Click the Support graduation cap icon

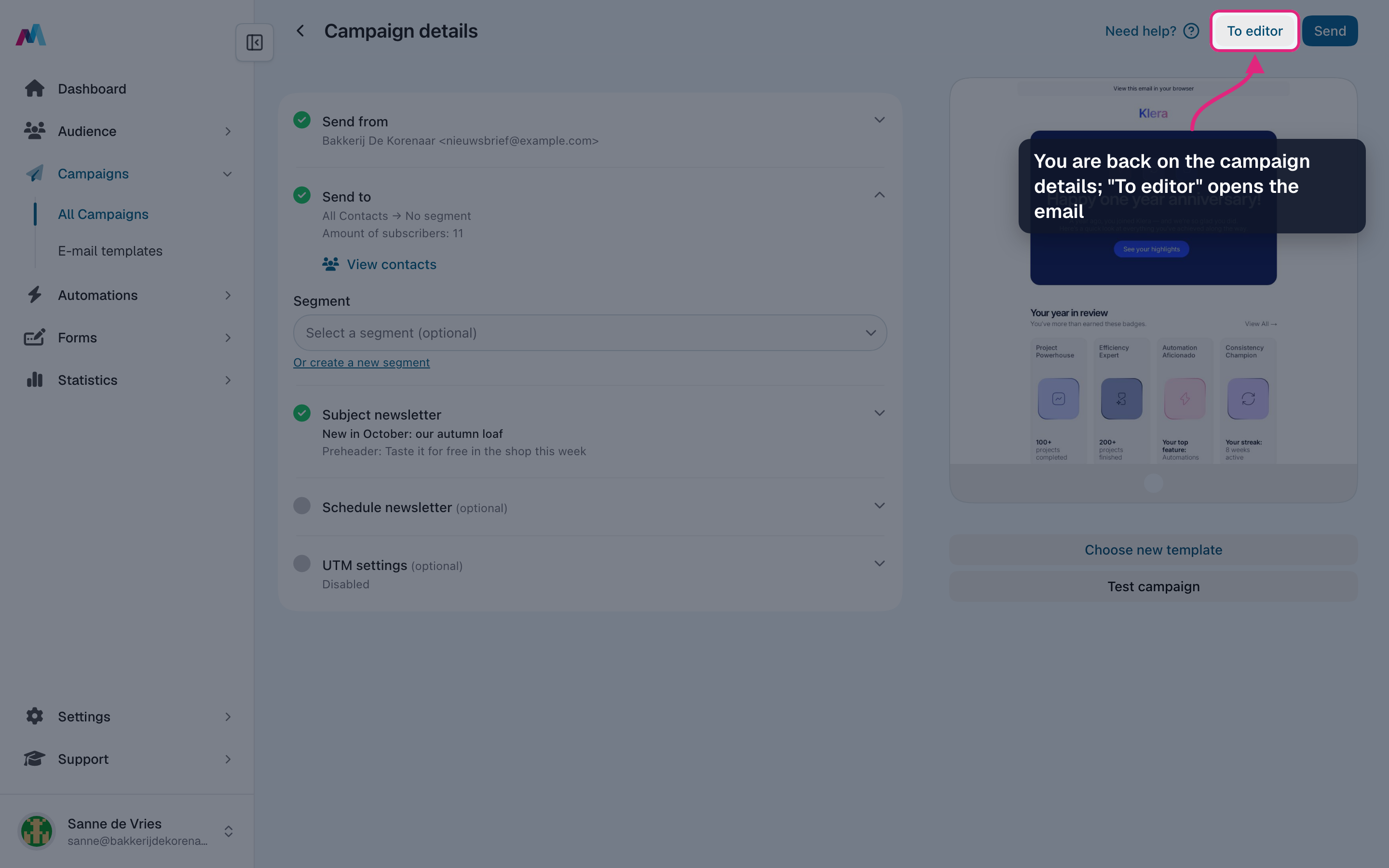point(34,759)
